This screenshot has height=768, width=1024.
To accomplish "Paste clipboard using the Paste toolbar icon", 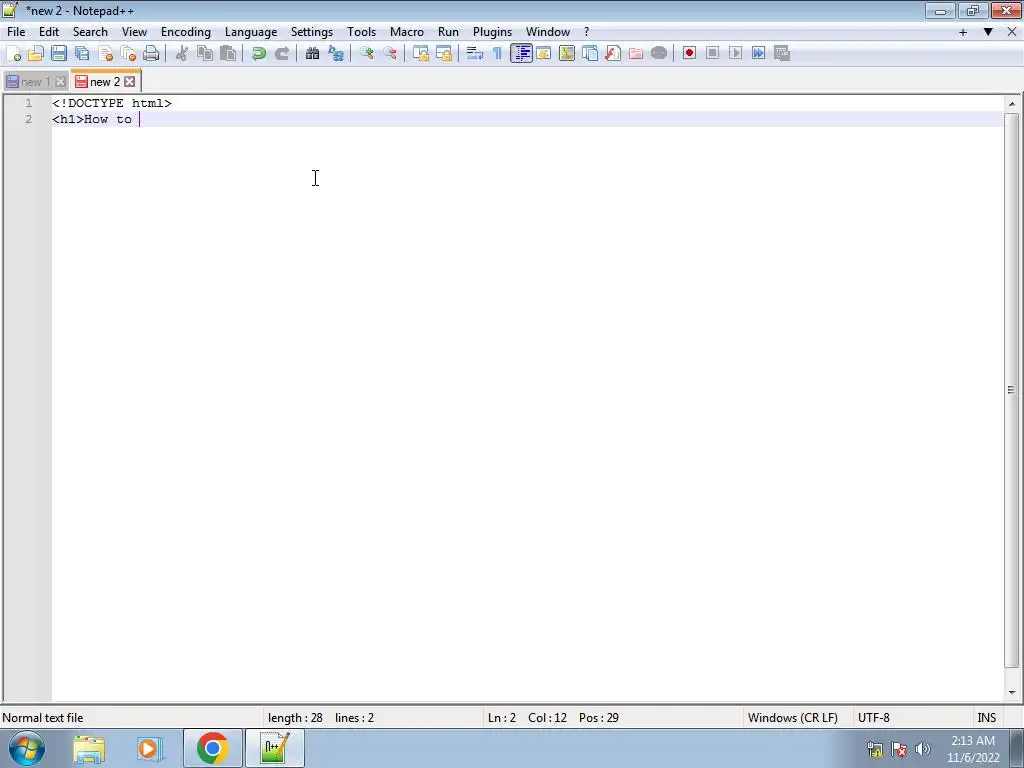I will 228,54.
